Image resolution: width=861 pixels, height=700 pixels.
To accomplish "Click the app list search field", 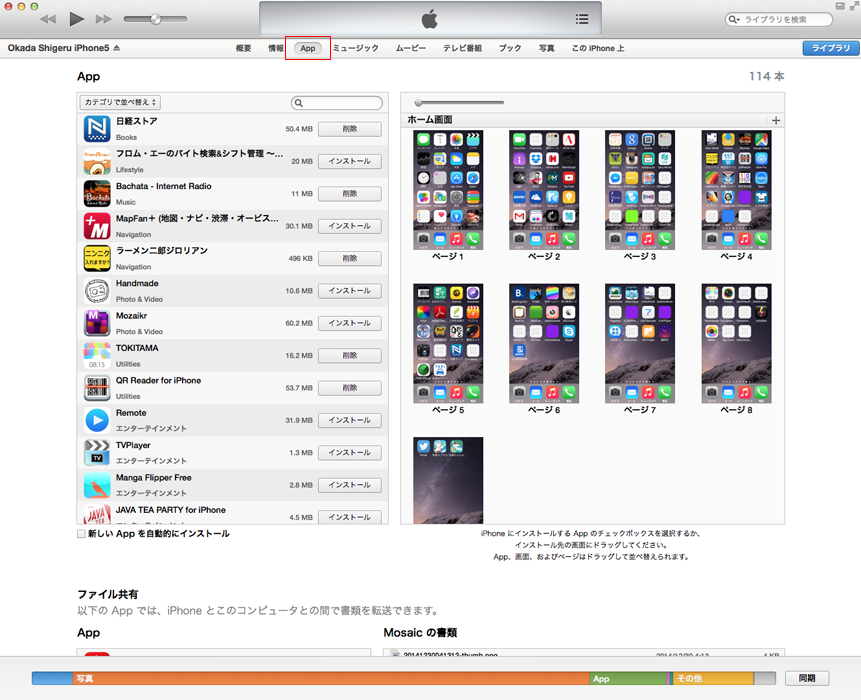I will pyautogui.click(x=337, y=103).
